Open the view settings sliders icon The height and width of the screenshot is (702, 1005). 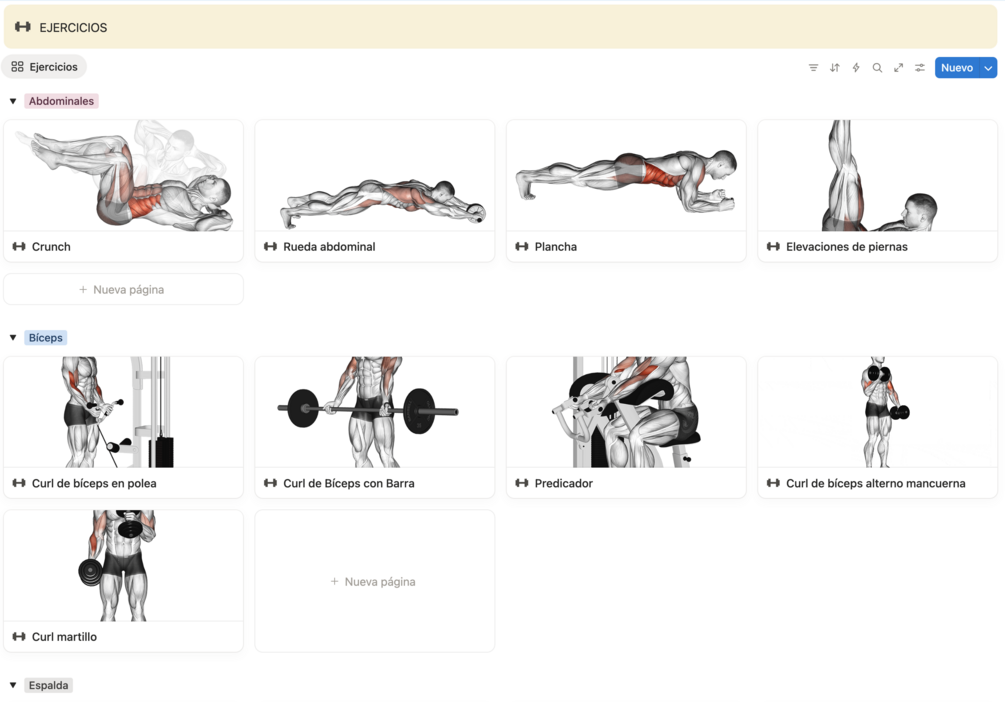(920, 67)
